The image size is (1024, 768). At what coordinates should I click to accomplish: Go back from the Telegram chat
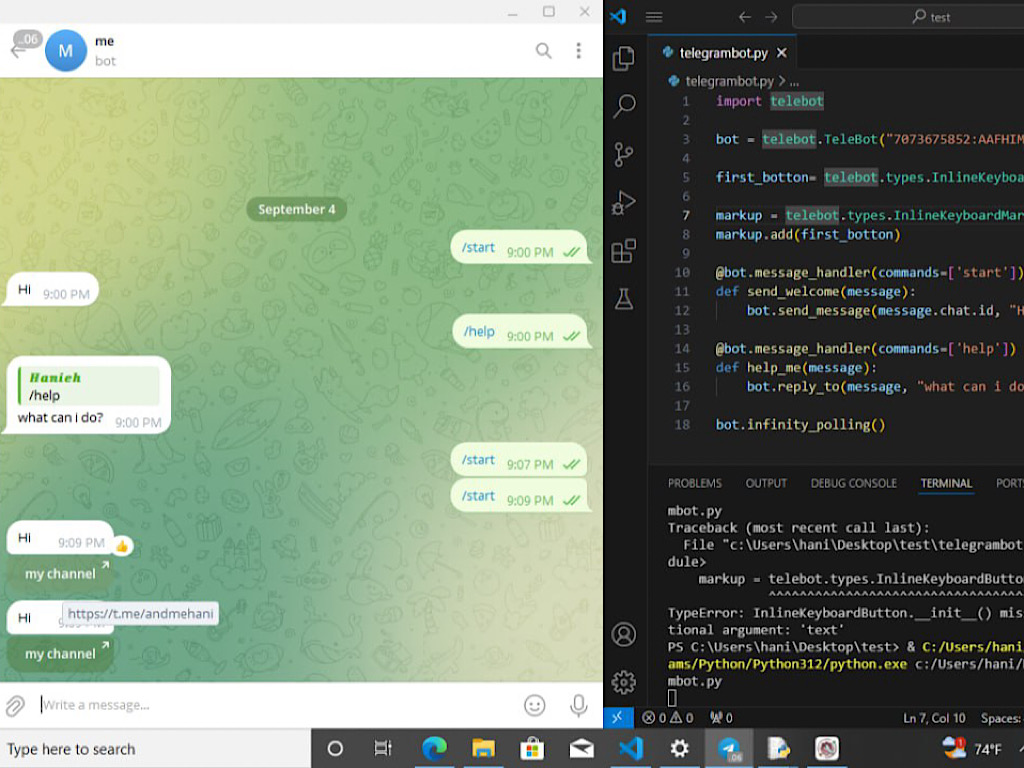[18, 50]
